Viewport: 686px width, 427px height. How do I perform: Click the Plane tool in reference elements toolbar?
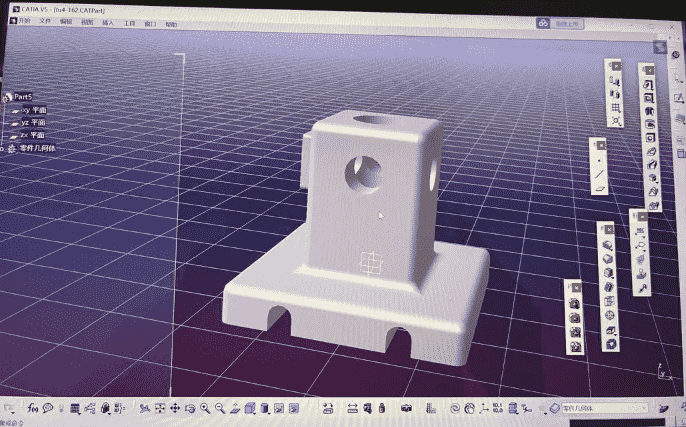[599, 188]
